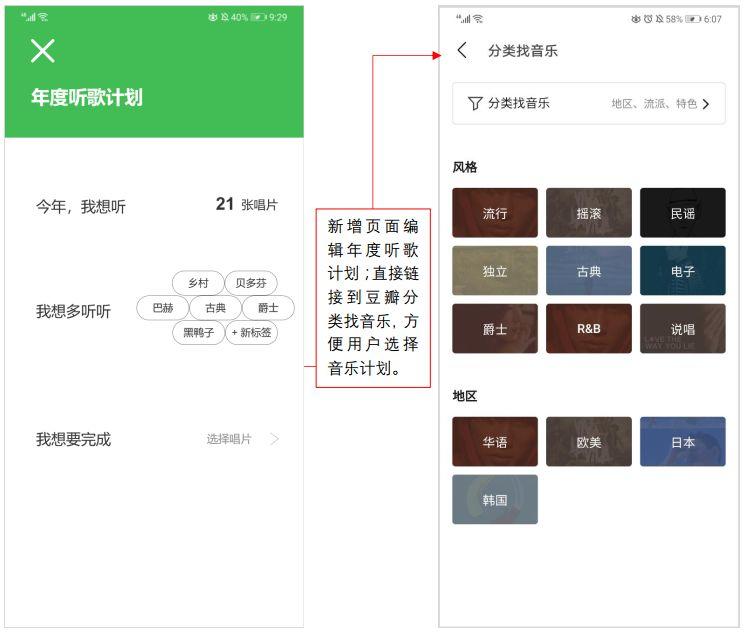Choose the 古典 style tile
This screenshot has width=745, height=632.
click(x=589, y=270)
